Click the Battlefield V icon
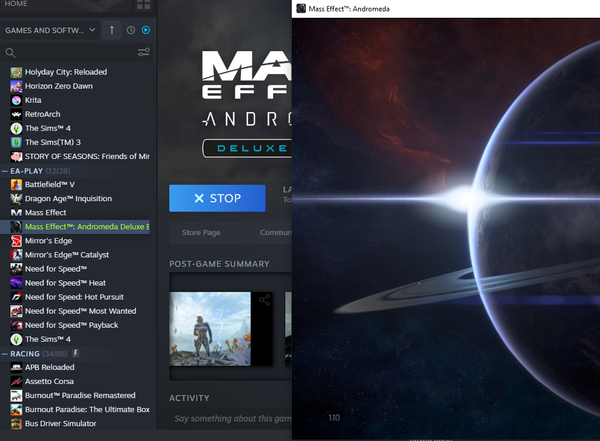This screenshot has width=600, height=441. 16,185
